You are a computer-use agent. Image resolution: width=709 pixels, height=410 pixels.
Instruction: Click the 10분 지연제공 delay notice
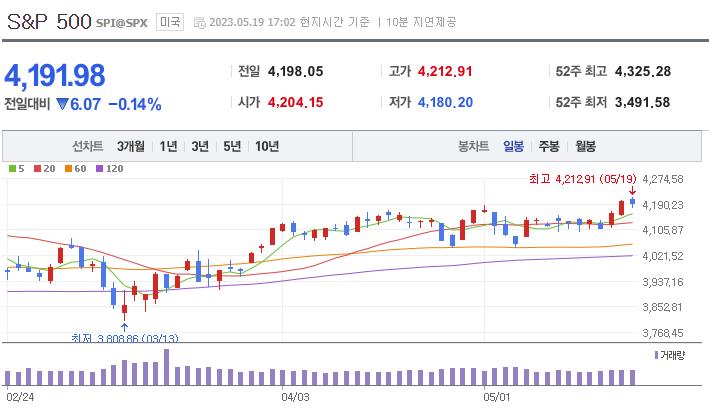click(x=421, y=22)
